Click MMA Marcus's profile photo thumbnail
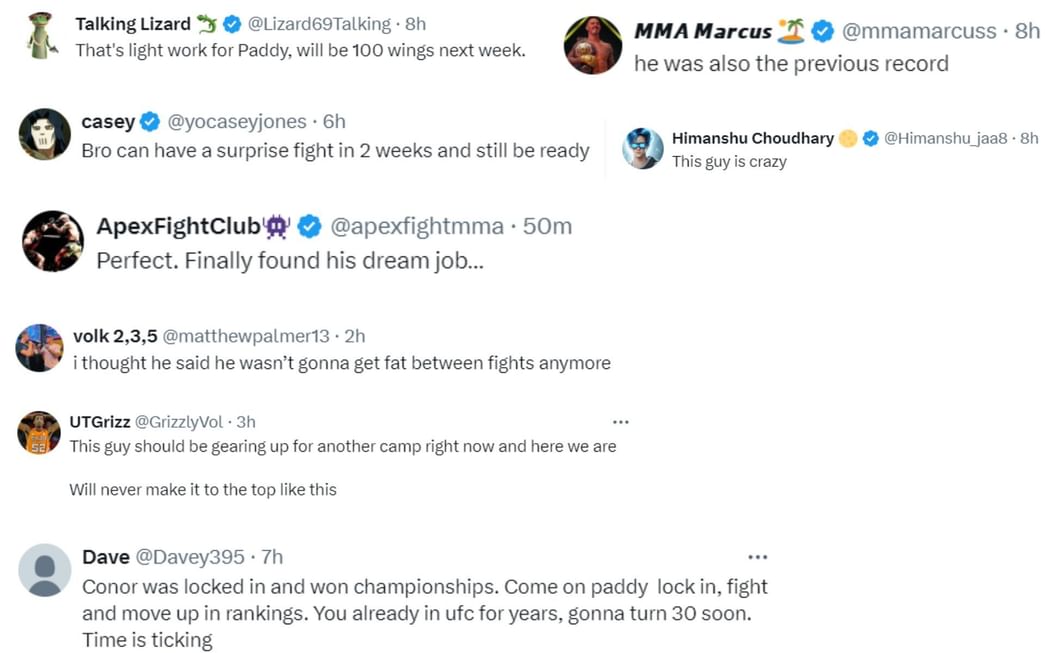1045x653 pixels. [x=592, y=44]
